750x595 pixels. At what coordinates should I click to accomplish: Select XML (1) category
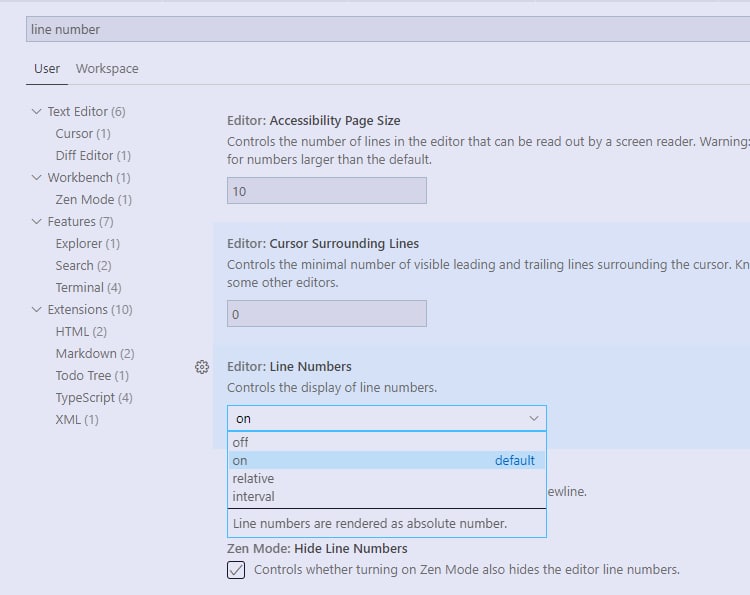tap(77, 419)
